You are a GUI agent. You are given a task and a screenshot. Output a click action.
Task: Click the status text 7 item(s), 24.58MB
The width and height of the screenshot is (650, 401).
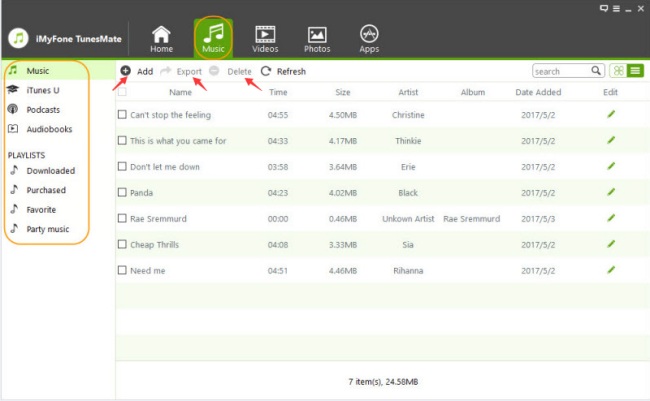[x=383, y=382]
